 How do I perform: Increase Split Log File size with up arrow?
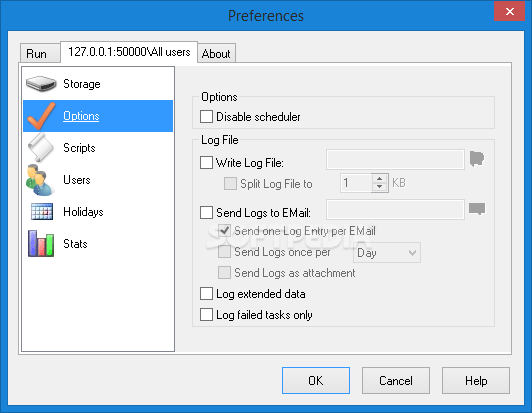pos(380,179)
